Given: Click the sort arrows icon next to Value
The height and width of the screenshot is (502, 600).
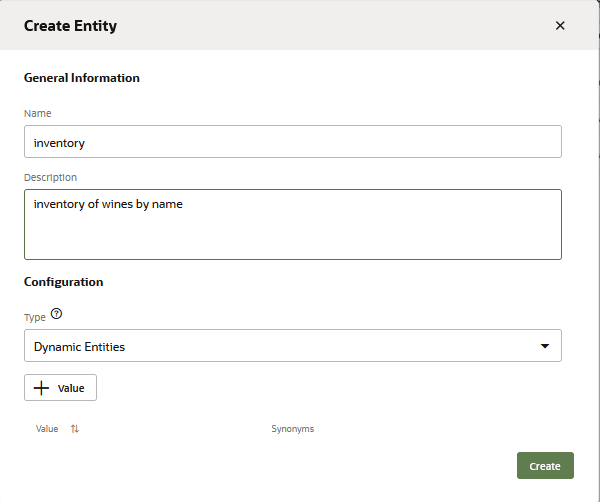Looking at the screenshot, I should (75, 429).
